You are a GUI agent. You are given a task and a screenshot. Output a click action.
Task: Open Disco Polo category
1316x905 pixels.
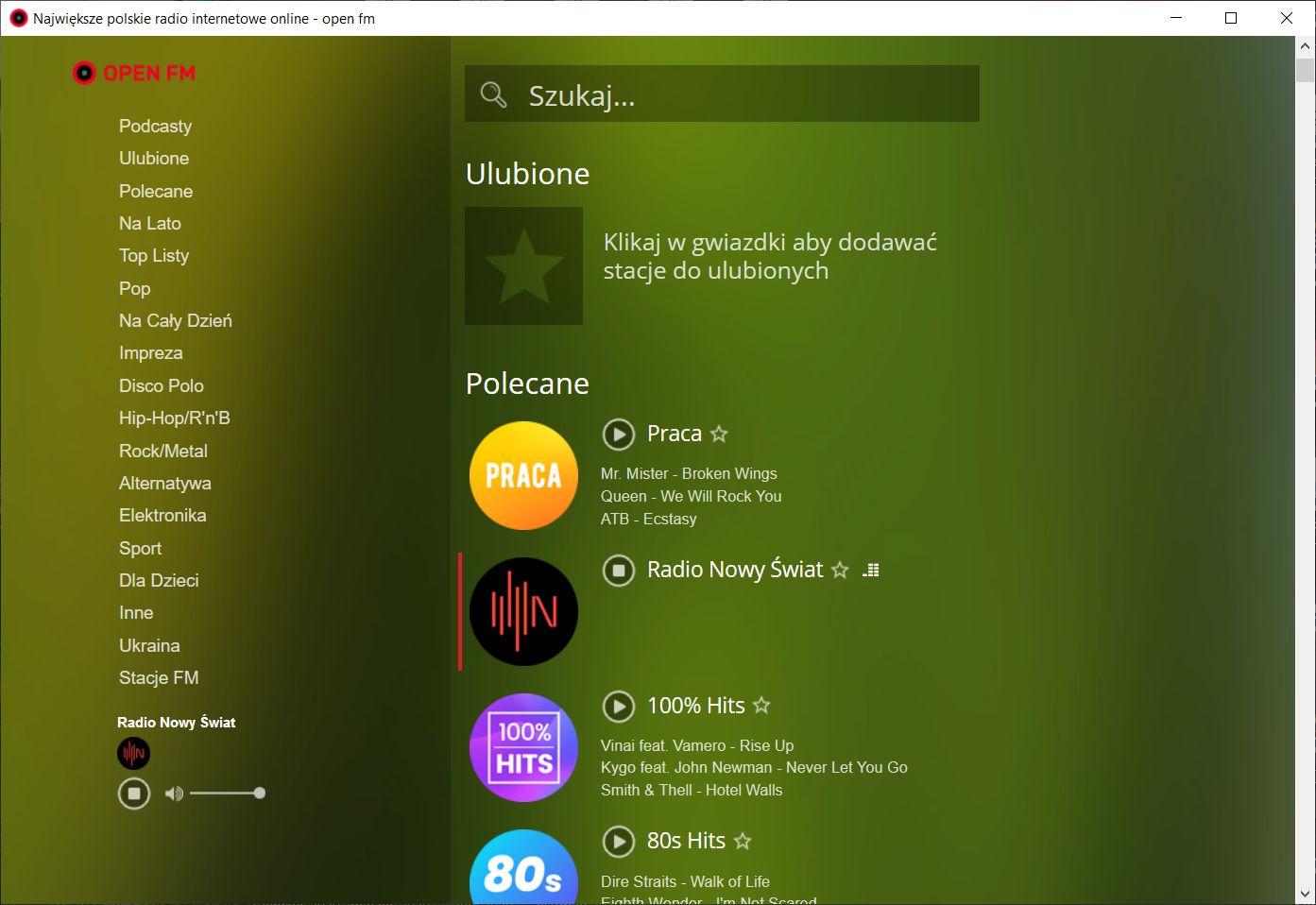162,385
